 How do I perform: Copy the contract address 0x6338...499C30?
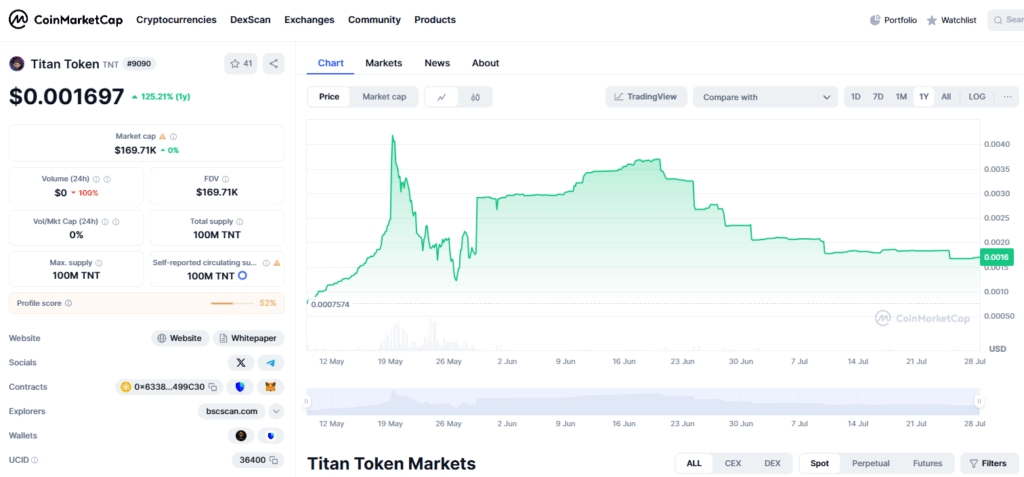point(212,387)
